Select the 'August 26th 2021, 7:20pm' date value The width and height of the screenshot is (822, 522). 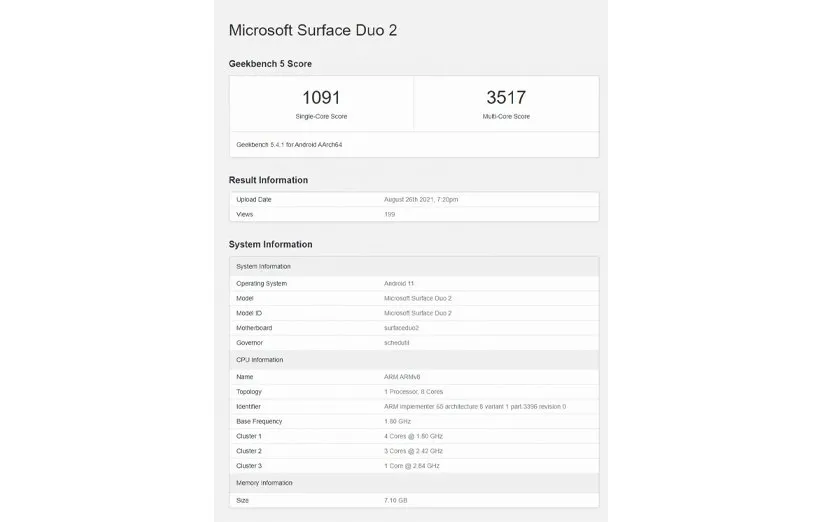pyautogui.click(x=421, y=200)
